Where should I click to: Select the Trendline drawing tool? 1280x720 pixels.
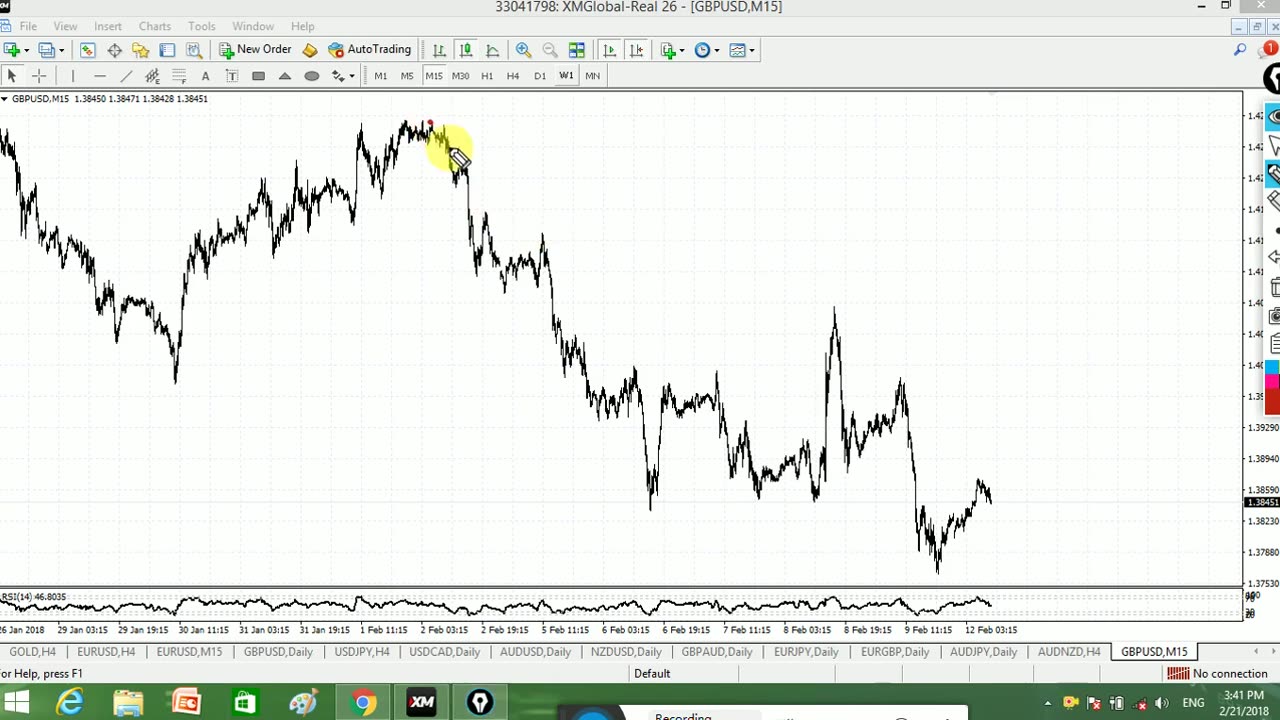(x=126, y=76)
